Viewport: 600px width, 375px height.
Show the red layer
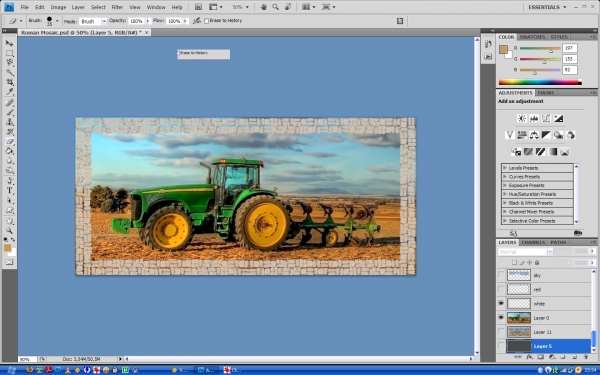click(x=501, y=289)
